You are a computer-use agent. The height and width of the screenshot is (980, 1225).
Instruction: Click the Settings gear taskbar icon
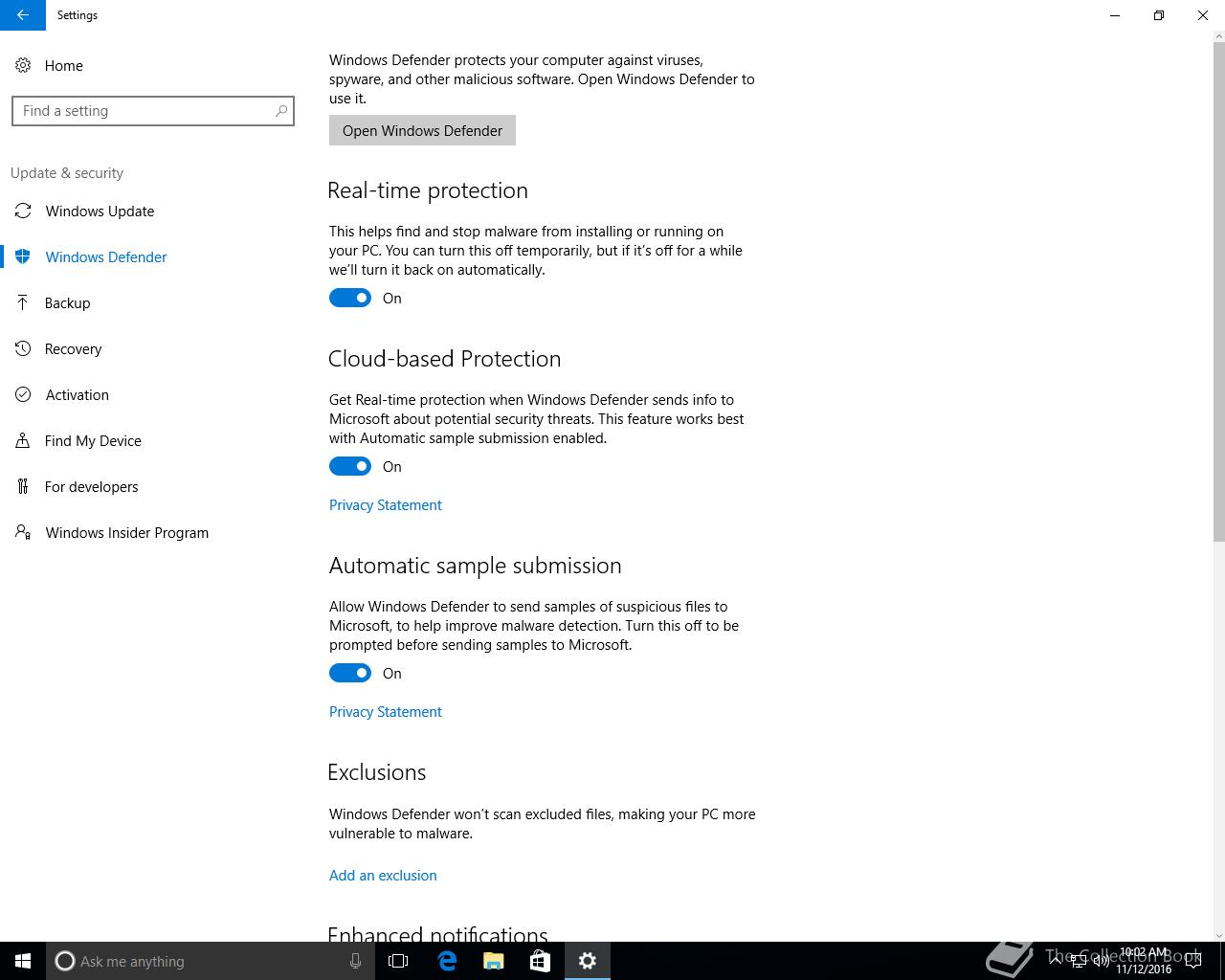point(588,961)
